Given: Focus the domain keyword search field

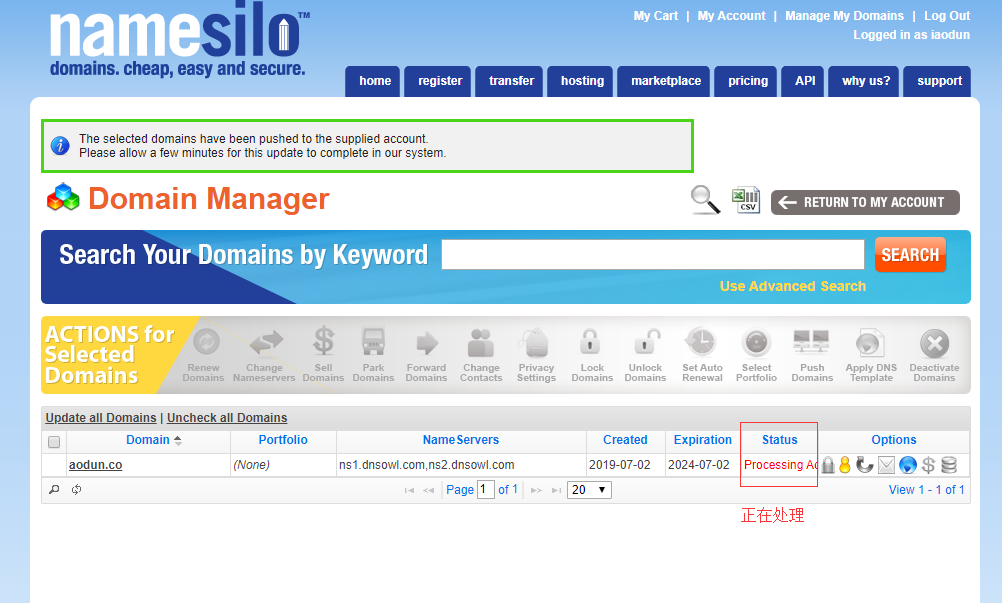Looking at the screenshot, I should pyautogui.click(x=652, y=255).
